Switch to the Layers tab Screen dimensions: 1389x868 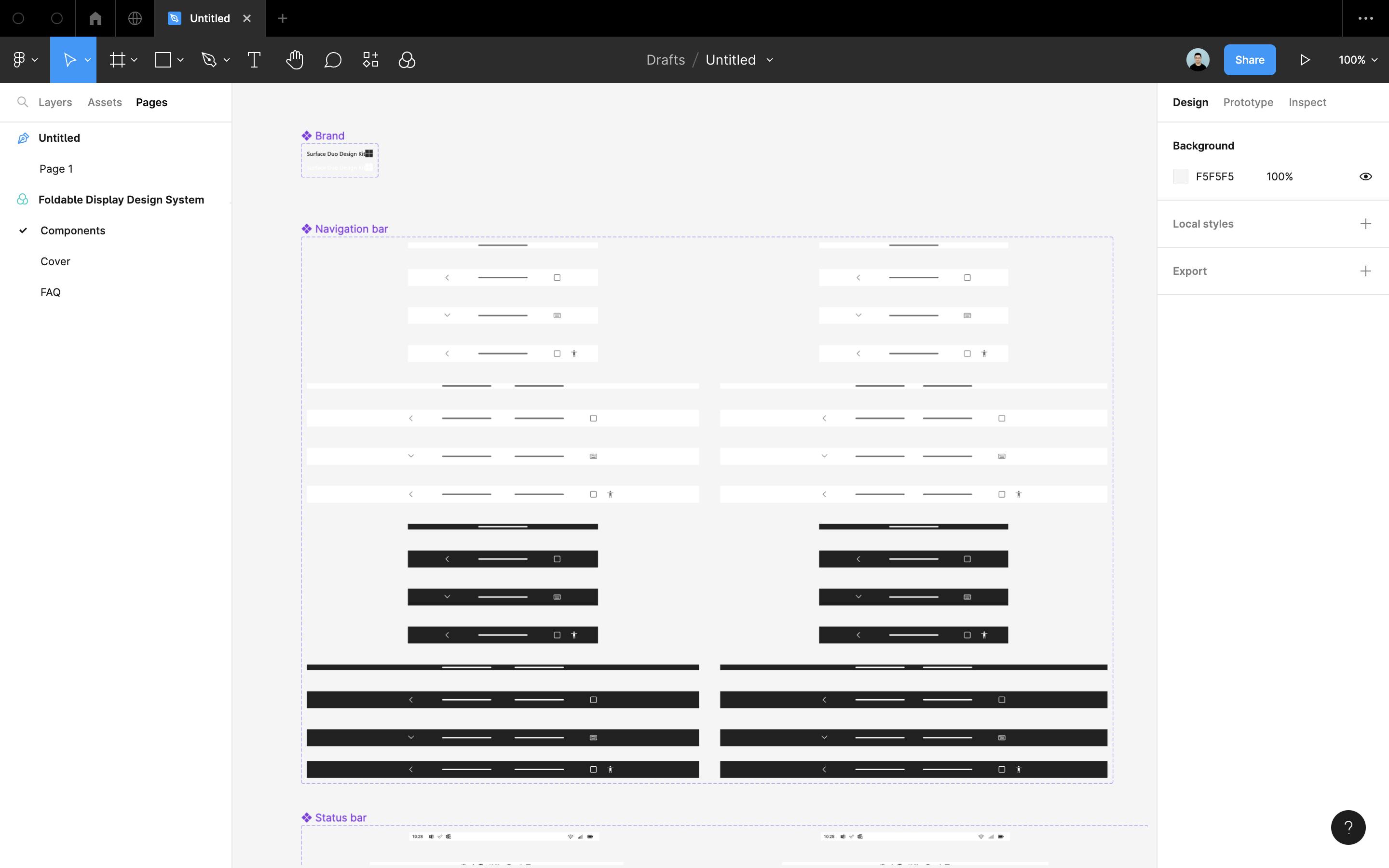point(55,102)
